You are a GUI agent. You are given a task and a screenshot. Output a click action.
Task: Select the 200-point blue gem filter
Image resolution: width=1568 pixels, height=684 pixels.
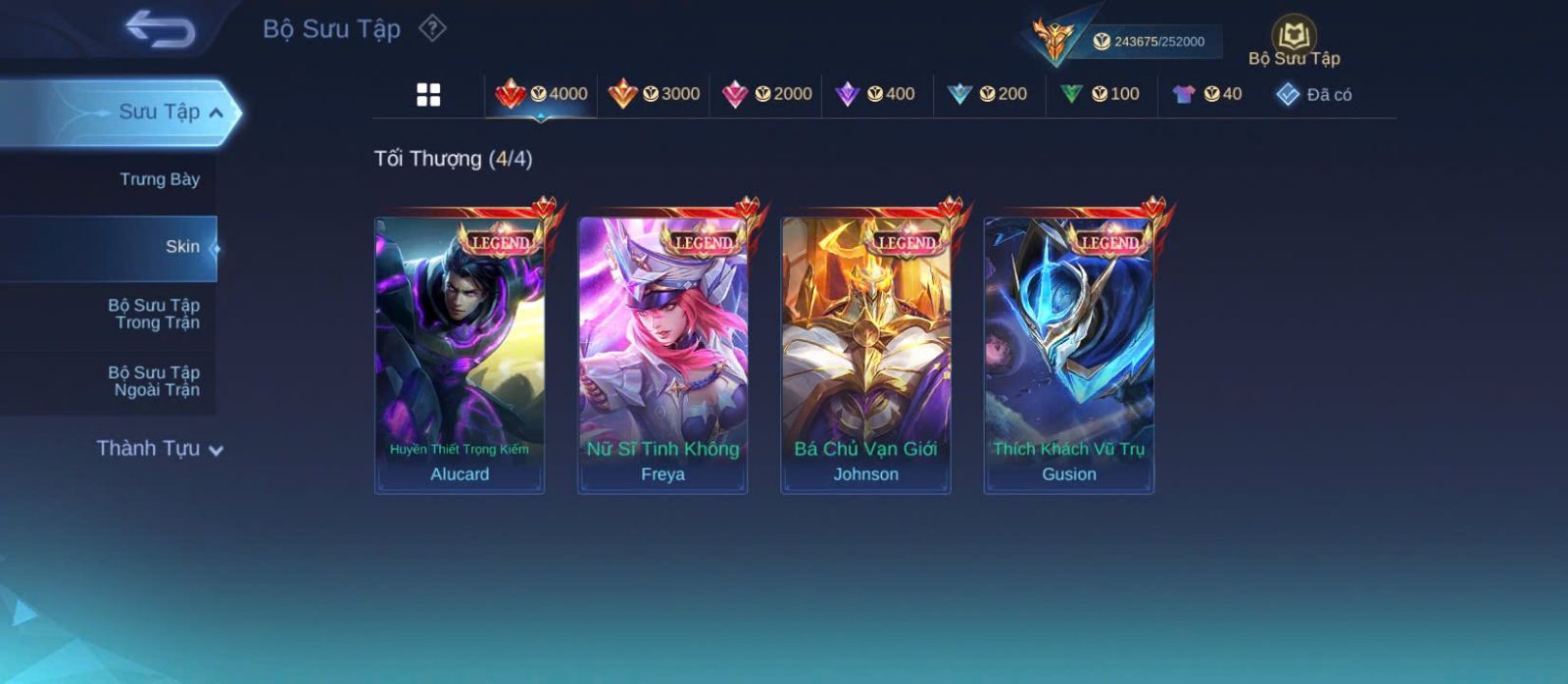click(x=988, y=94)
